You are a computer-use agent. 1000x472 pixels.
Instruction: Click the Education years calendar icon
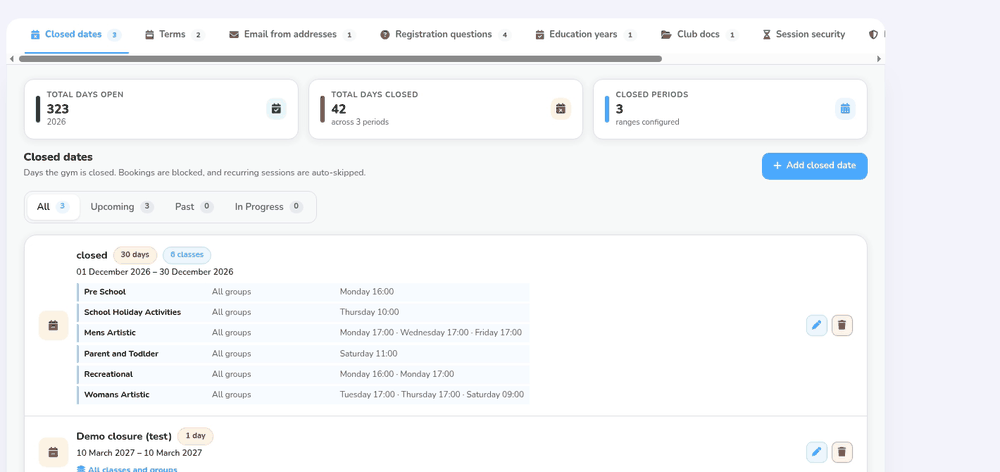[540, 34]
